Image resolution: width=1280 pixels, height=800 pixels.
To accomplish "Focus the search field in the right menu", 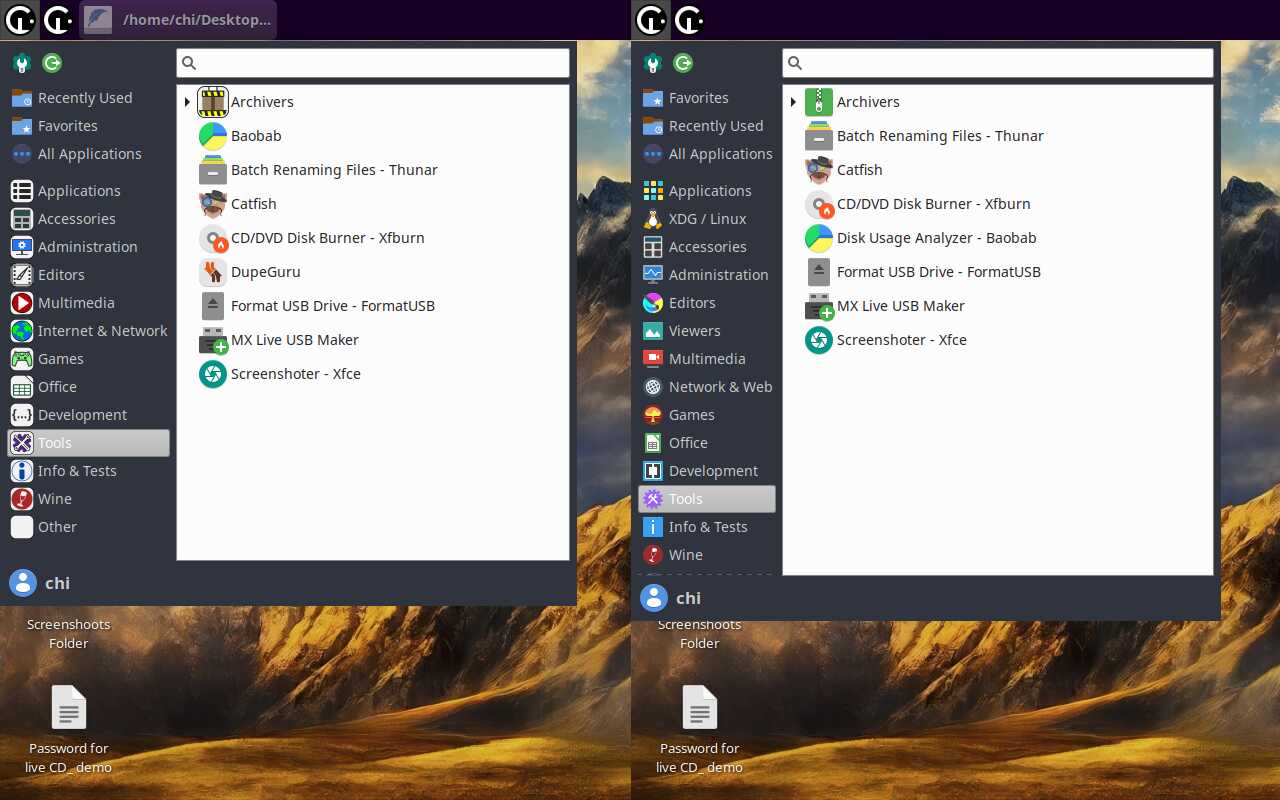I will (x=998, y=63).
